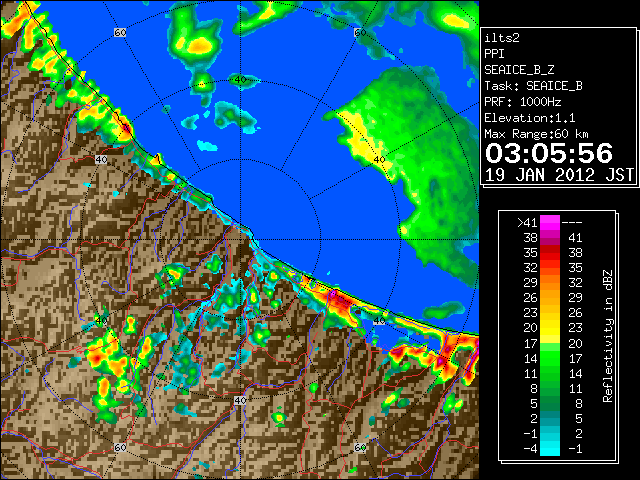
Task: Click the 'Elevation:1.1' line
Action: tap(530, 118)
